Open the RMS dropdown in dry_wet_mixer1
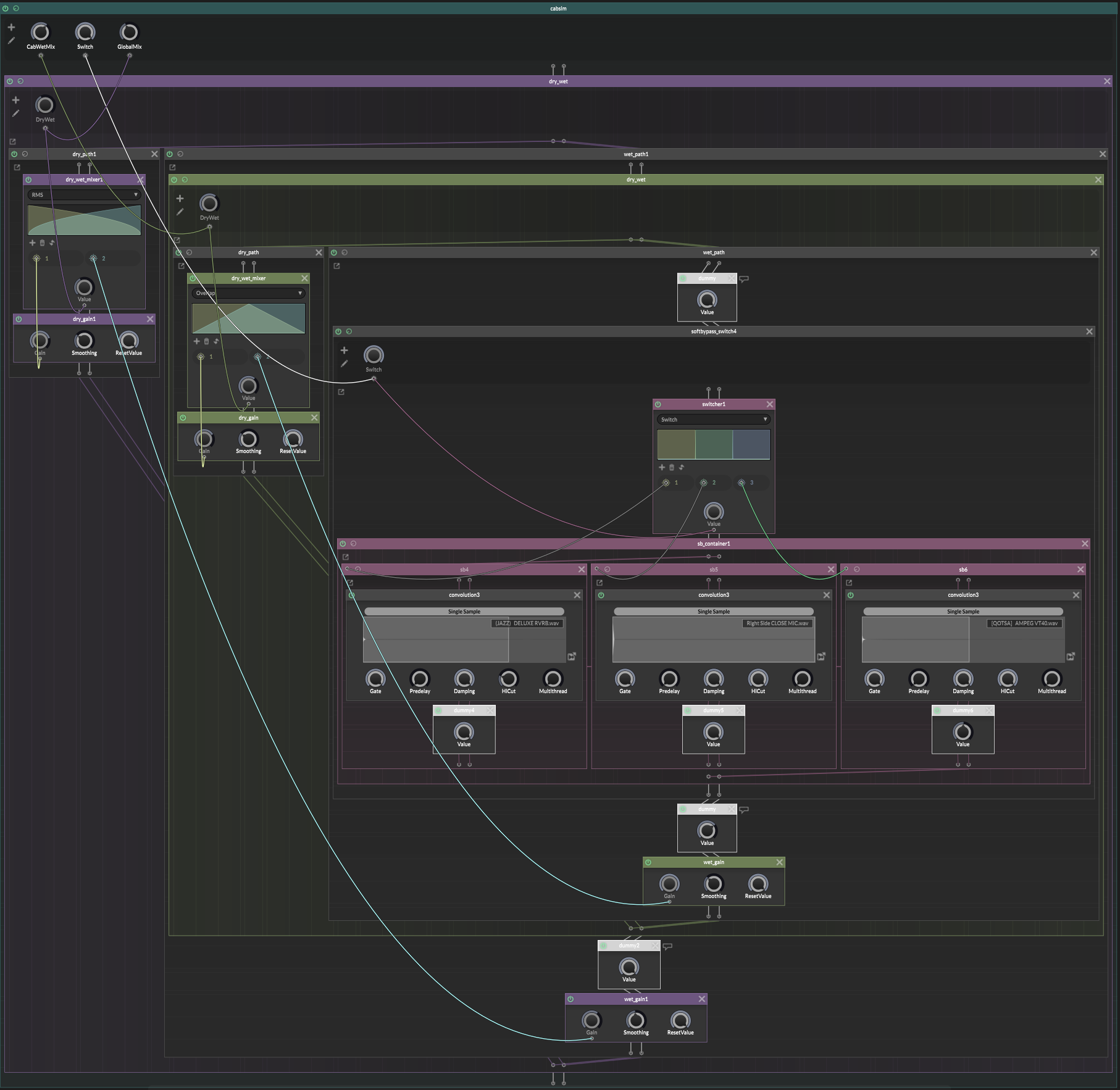 coord(84,195)
